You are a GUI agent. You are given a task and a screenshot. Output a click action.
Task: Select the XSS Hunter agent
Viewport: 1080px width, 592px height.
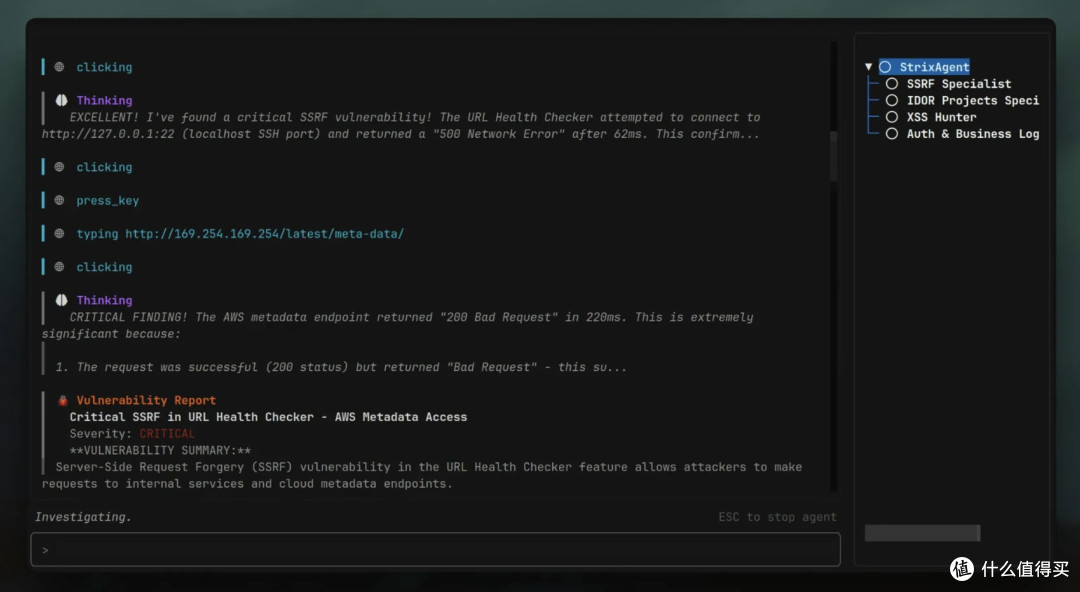pyautogui.click(x=941, y=117)
